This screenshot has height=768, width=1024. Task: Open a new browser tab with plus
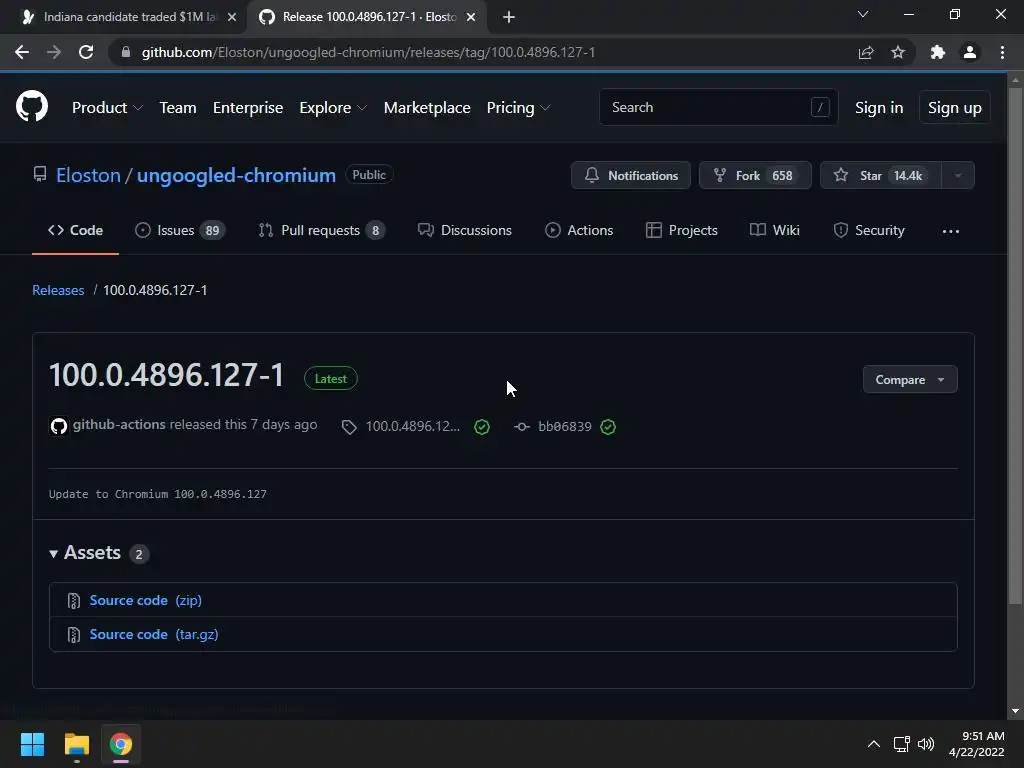(509, 17)
